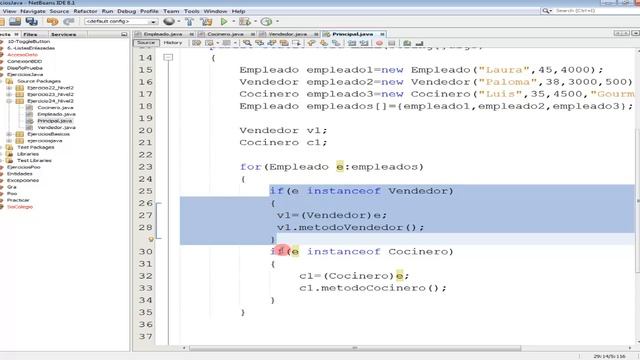
Task: Click the red Start Macro Recording icon
Action: pos(379,43)
